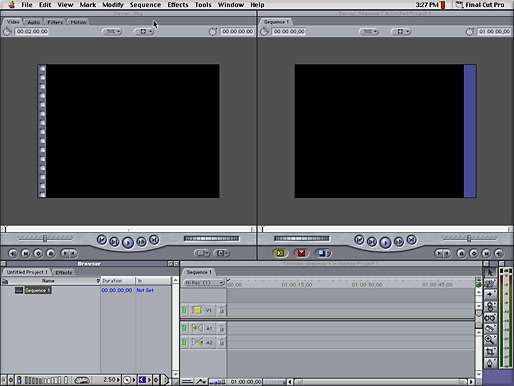Toggle the lock on track V1
The width and height of the screenshot is (514, 386).
[x=221, y=310]
